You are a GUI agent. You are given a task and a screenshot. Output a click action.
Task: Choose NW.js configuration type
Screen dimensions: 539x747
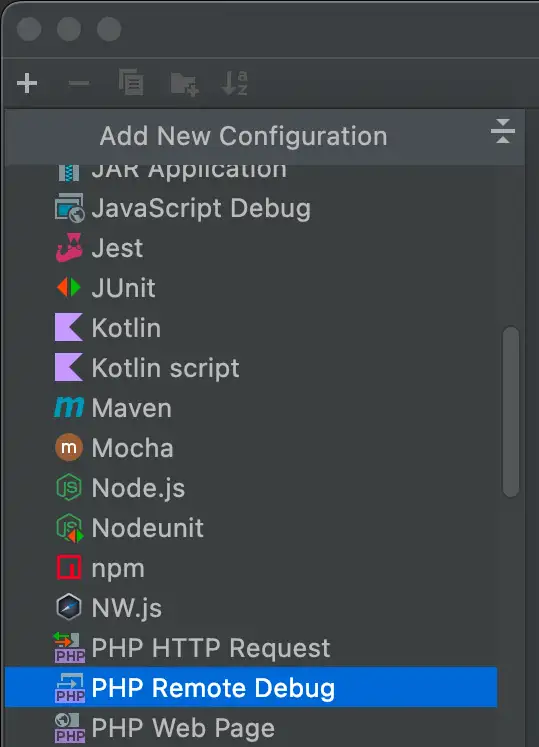[251, 608]
